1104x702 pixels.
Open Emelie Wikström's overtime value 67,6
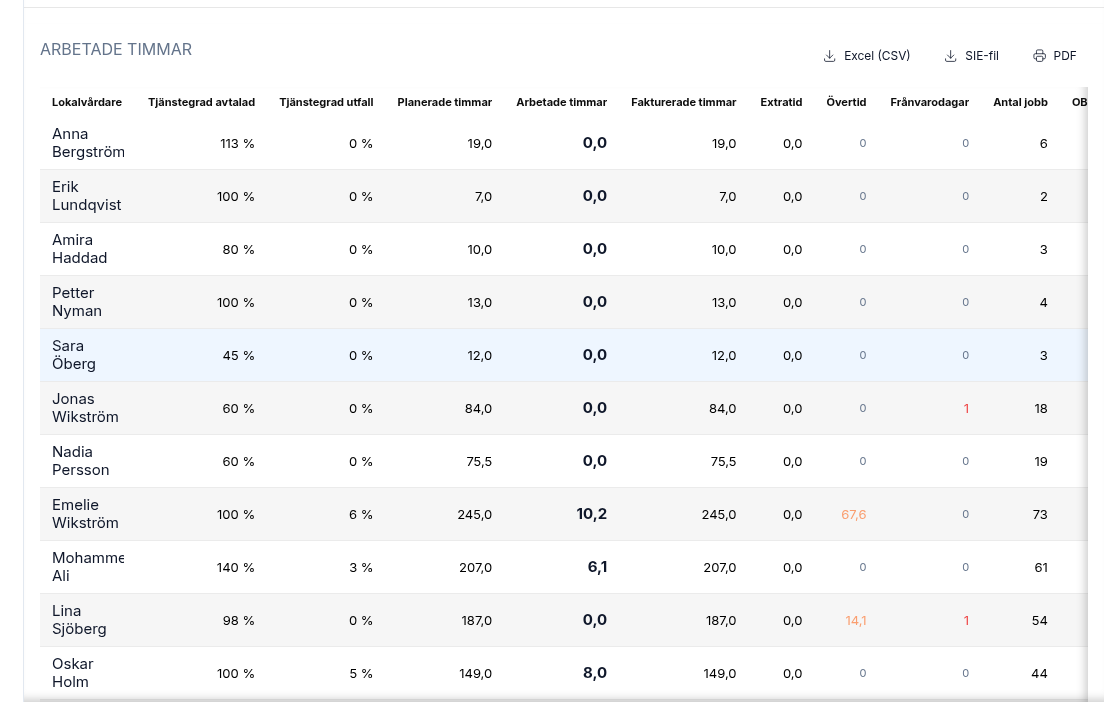click(x=853, y=515)
